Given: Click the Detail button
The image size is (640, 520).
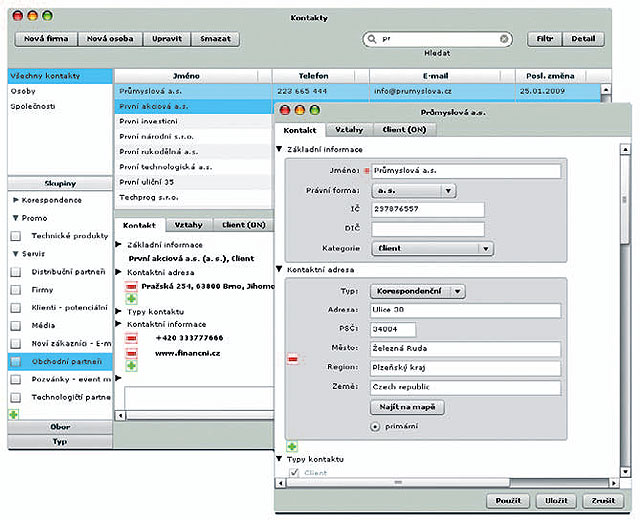Looking at the screenshot, I should click(x=583, y=39).
